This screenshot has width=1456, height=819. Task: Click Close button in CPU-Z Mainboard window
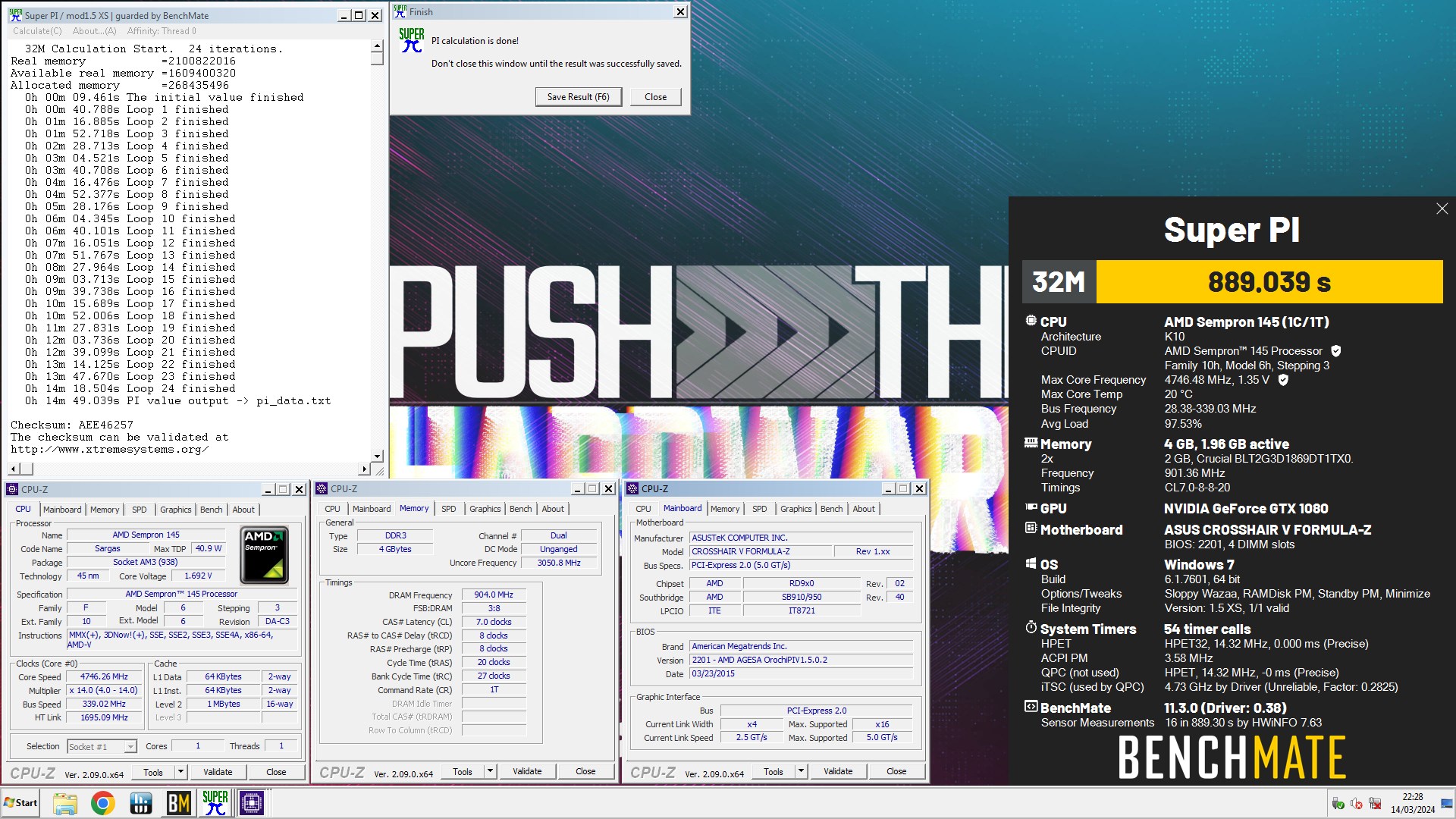pos(896,771)
